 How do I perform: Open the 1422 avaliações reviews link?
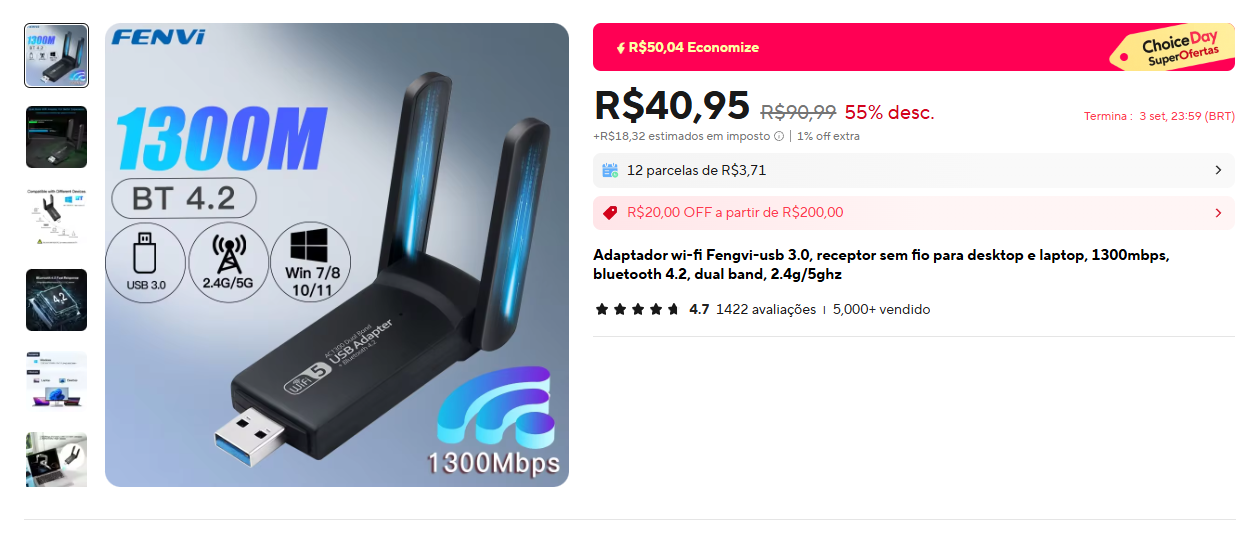pyautogui.click(x=766, y=309)
